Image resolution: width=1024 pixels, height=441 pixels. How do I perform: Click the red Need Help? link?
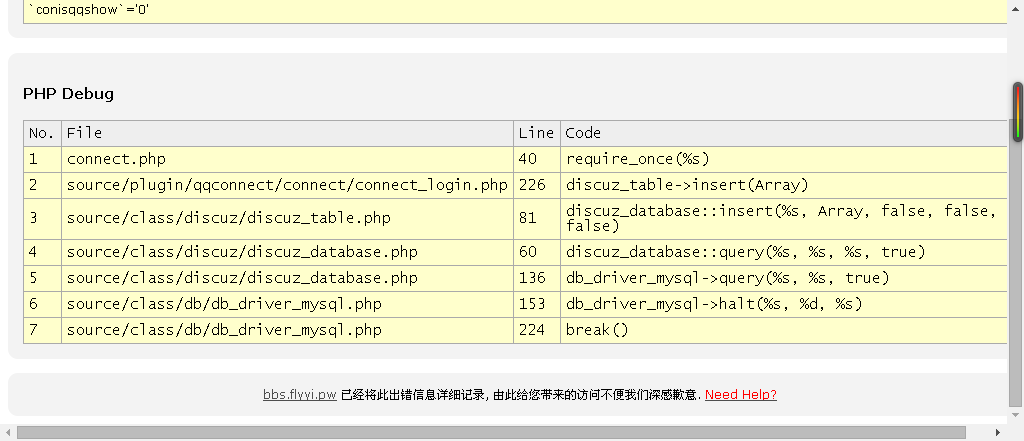(x=740, y=395)
